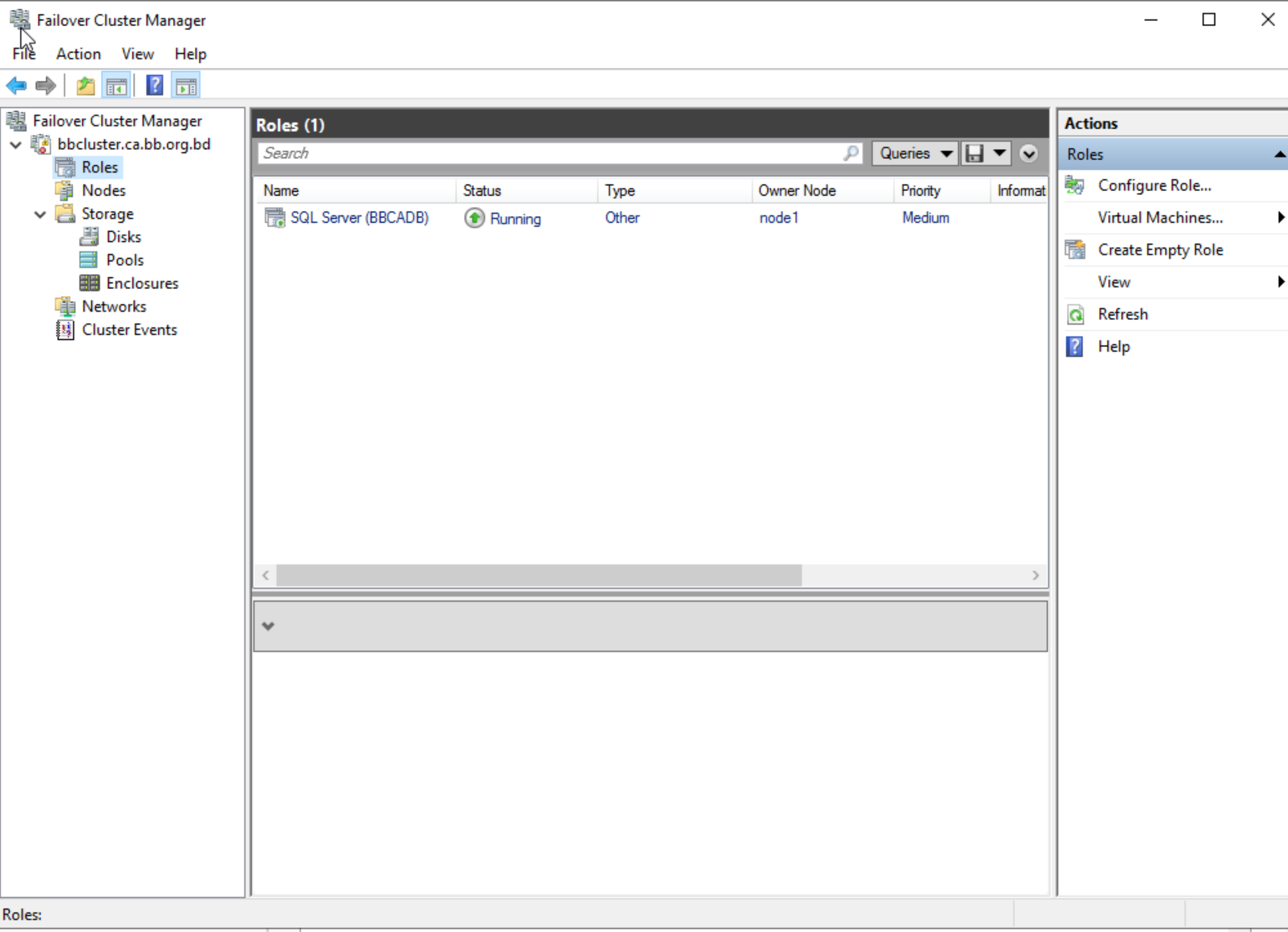Image resolution: width=1288 pixels, height=932 pixels.
Task: Sort by the Status column header
Action: 526,190
